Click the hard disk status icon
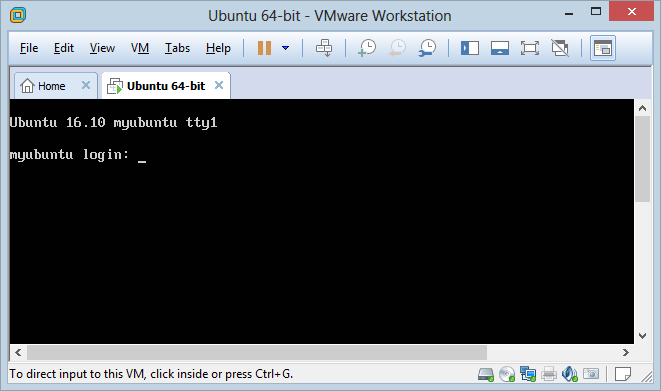Image resolution: width=661 pixels, height=391 pixels. pos(486,374)
